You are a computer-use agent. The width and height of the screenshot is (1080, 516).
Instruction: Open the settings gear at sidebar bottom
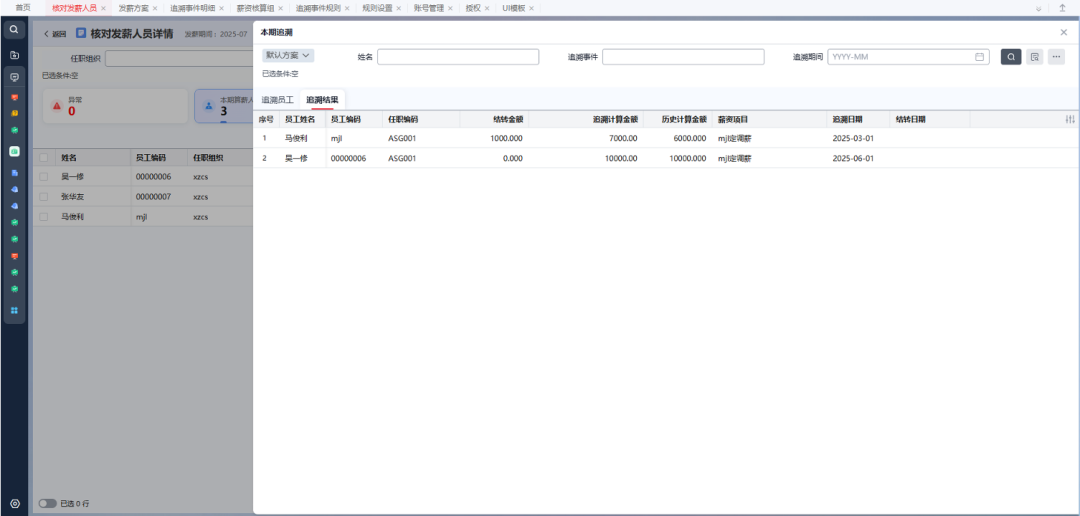tap(14, 504)
